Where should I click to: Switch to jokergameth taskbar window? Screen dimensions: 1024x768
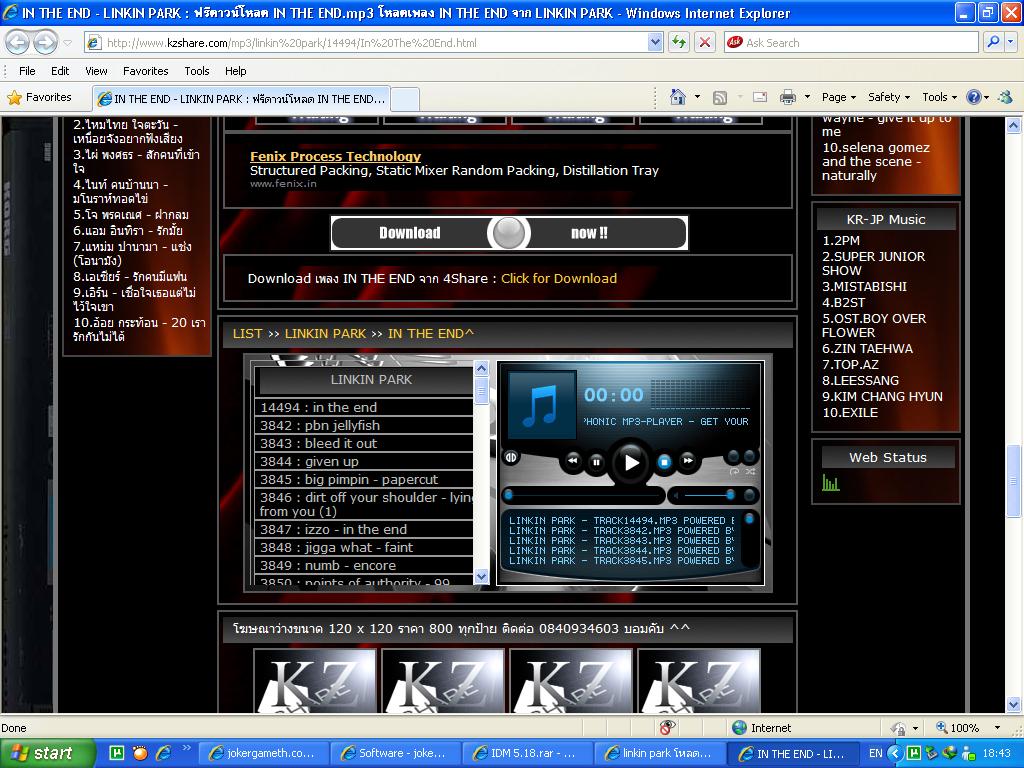[263, 753]
